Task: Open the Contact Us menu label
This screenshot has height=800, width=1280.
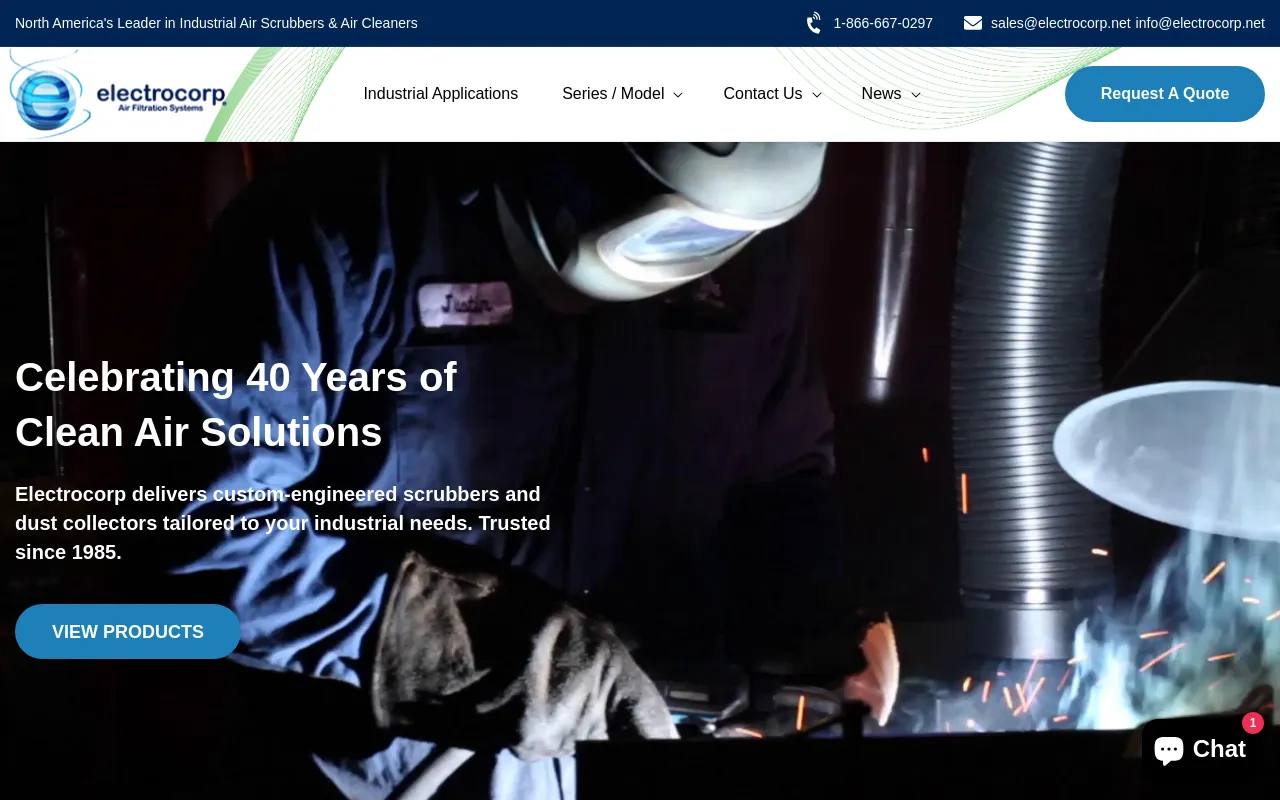Action: click(762, 94)
